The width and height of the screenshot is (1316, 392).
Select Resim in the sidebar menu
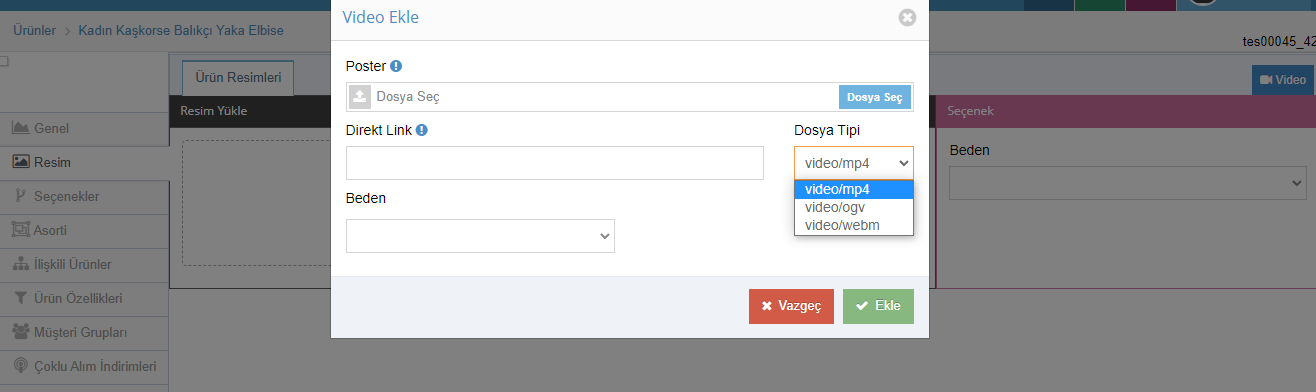pyautogui.click(x=84, y=163)
